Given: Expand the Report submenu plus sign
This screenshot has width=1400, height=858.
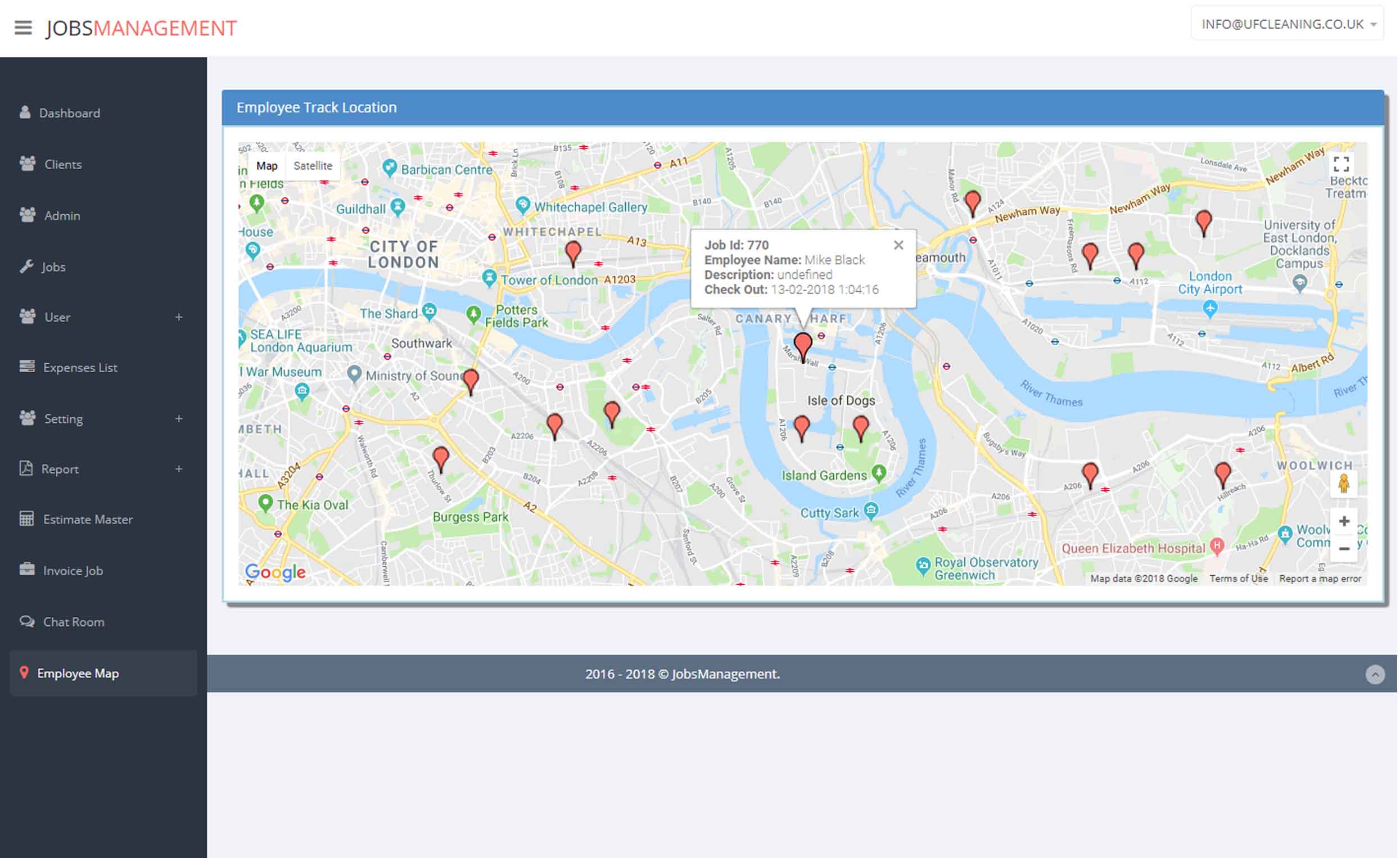Looking at the screenshot, I should [x=179, y=470].
